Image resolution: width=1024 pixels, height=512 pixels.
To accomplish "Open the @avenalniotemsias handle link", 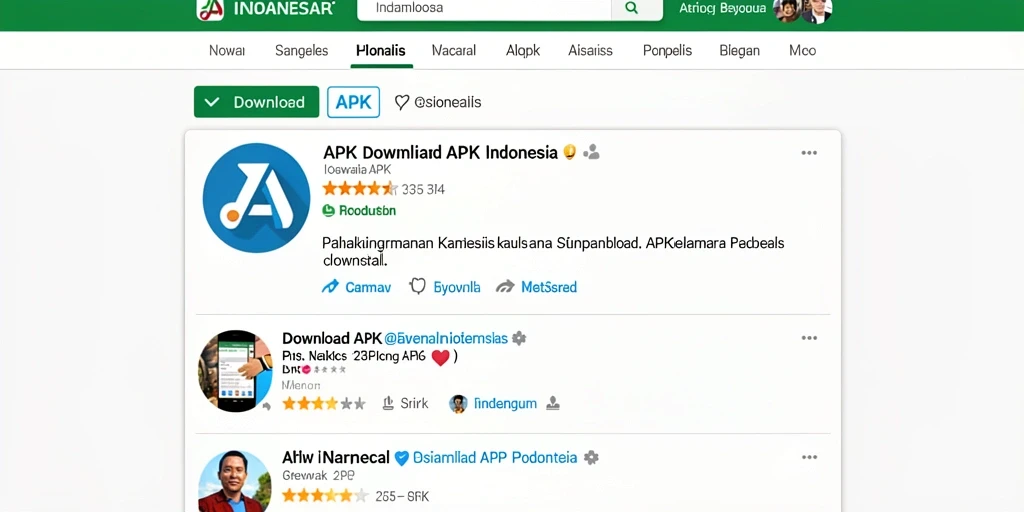I will click(446, 338).
